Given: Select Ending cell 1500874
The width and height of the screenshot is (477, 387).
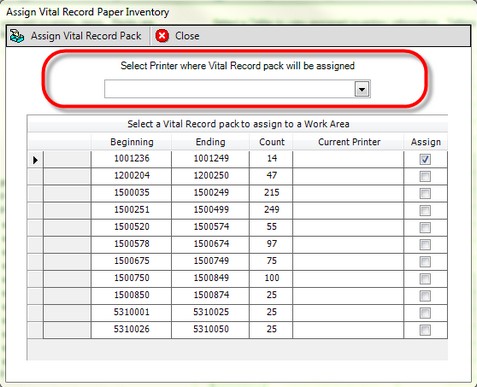Looking at the screenshot, I should (x=211, y=295).
